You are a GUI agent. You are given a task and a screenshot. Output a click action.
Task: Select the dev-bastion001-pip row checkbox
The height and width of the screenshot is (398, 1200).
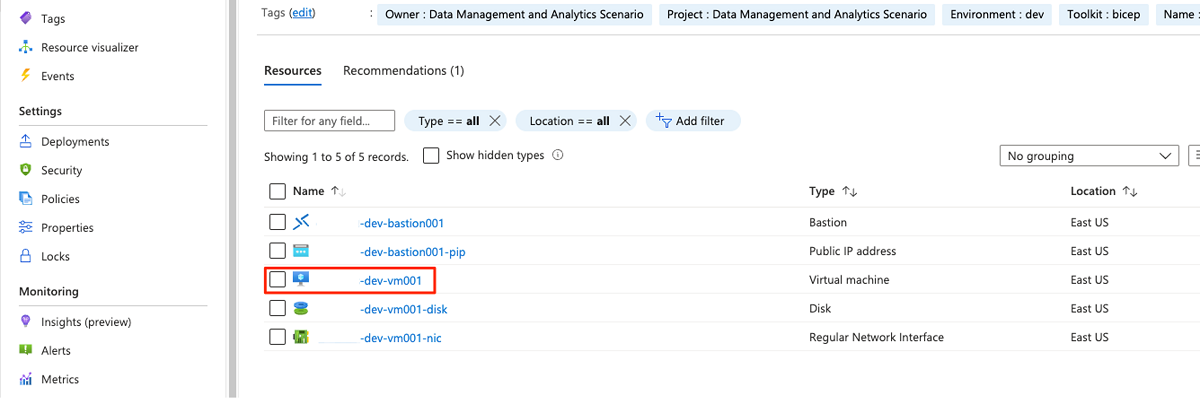(x=278, y=251)
